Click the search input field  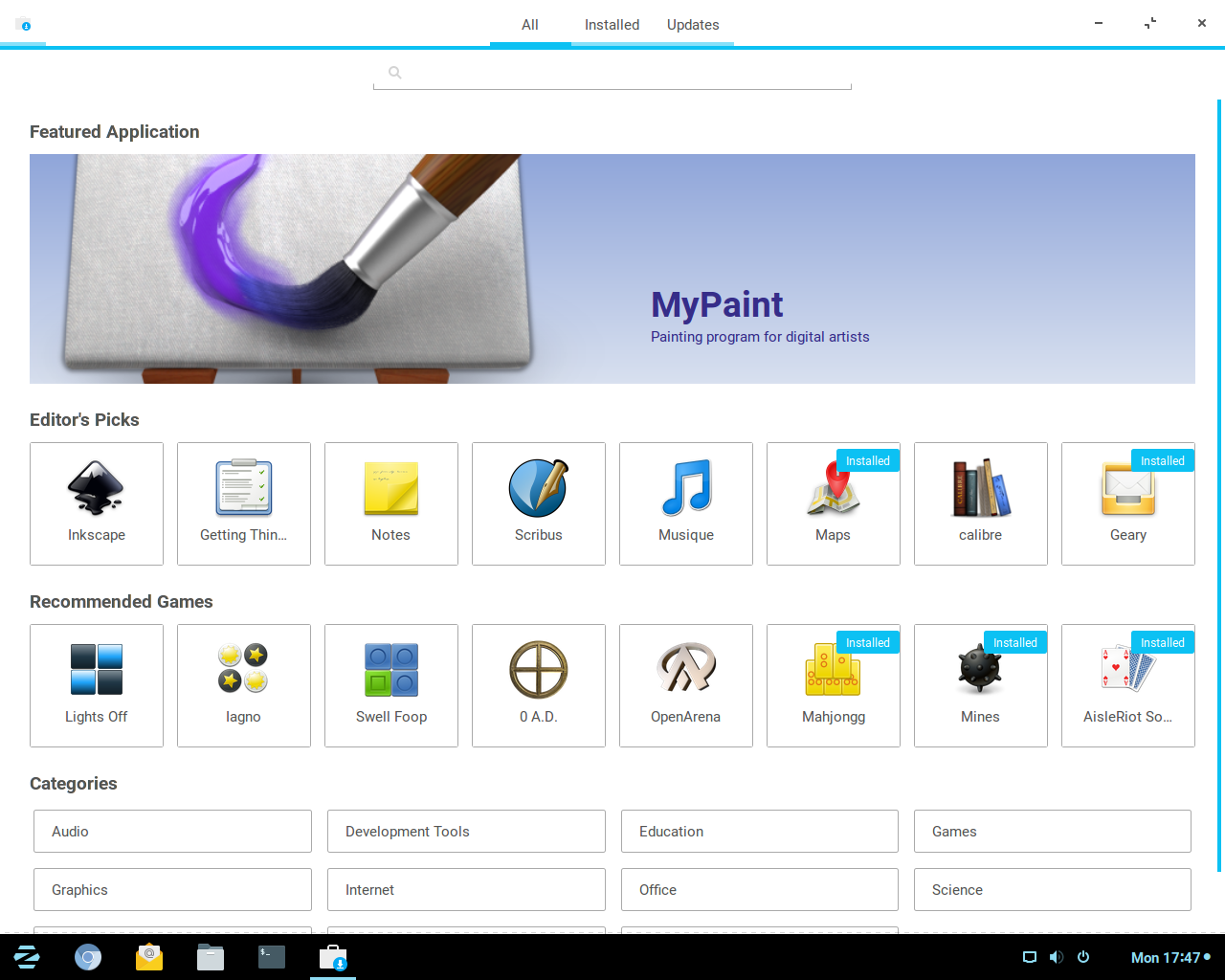pos(612,73)
